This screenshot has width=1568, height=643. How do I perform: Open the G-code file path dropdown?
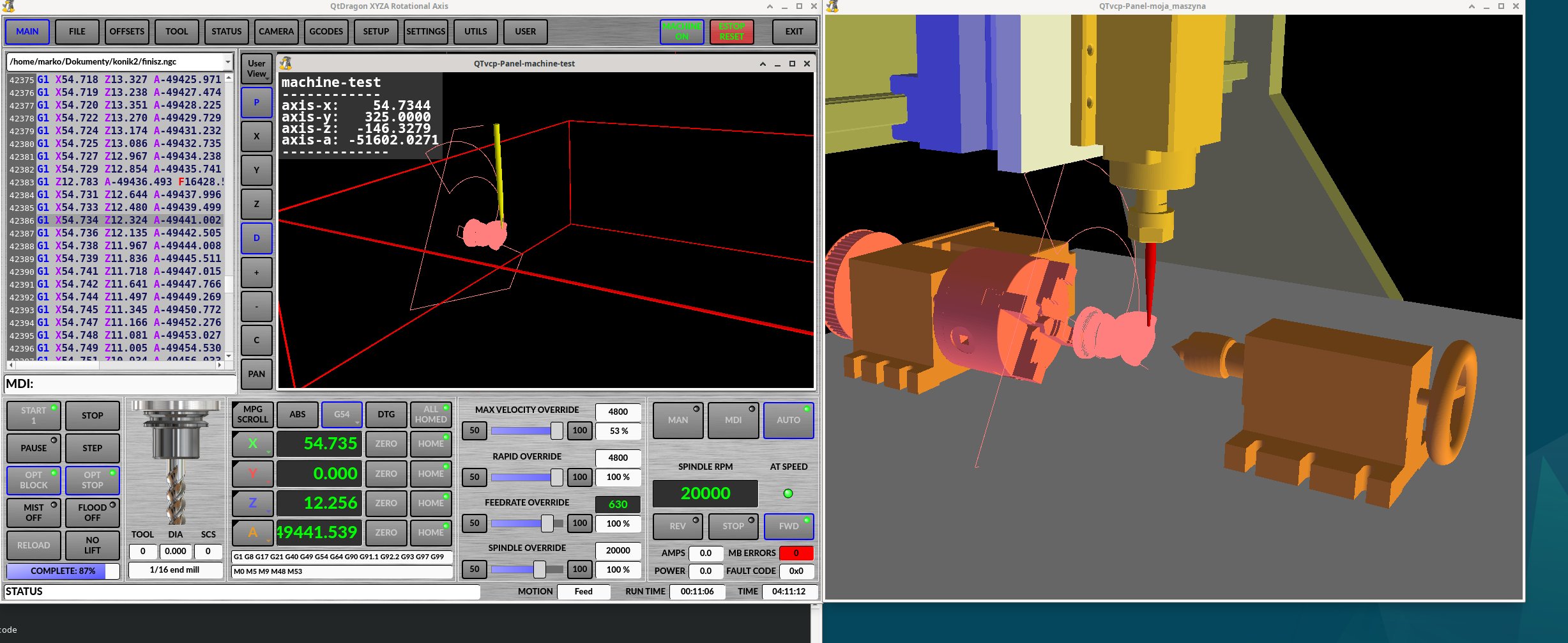pyautogui.click(x=227, y=62)
